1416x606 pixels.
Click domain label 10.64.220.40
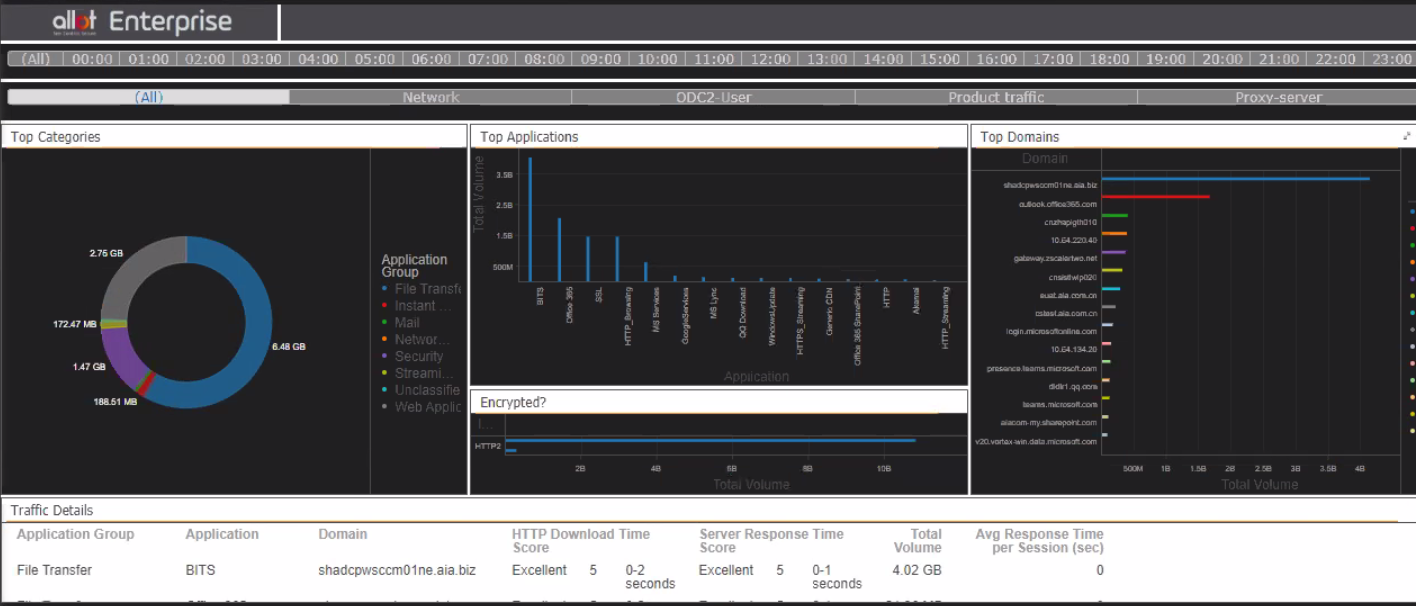1073,240
